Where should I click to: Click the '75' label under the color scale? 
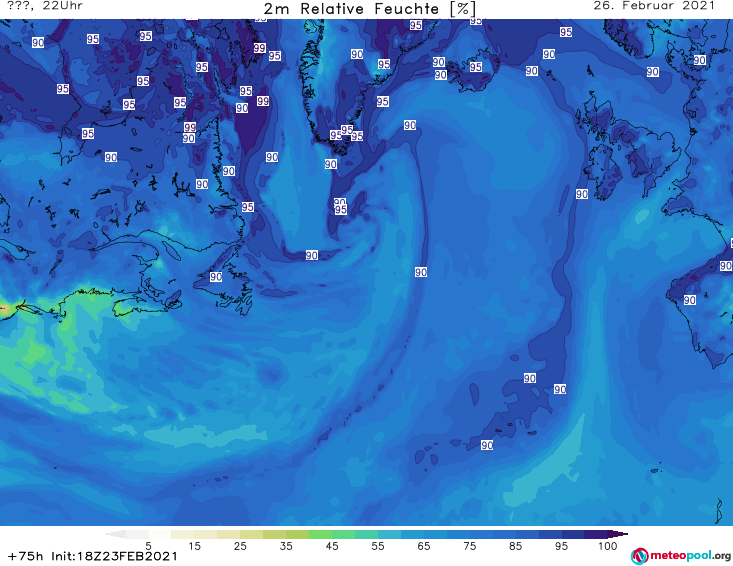click(470, 546)
